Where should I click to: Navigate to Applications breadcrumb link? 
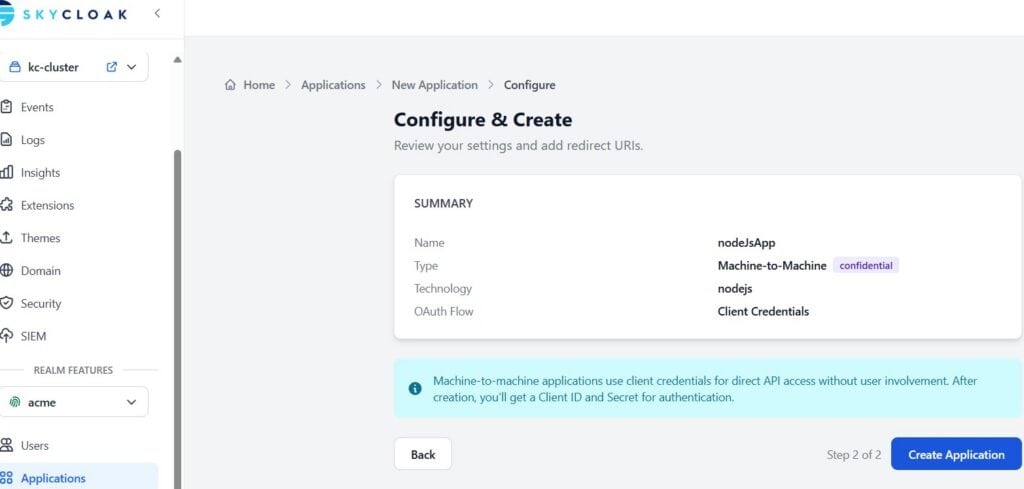(x=333, y=85)
